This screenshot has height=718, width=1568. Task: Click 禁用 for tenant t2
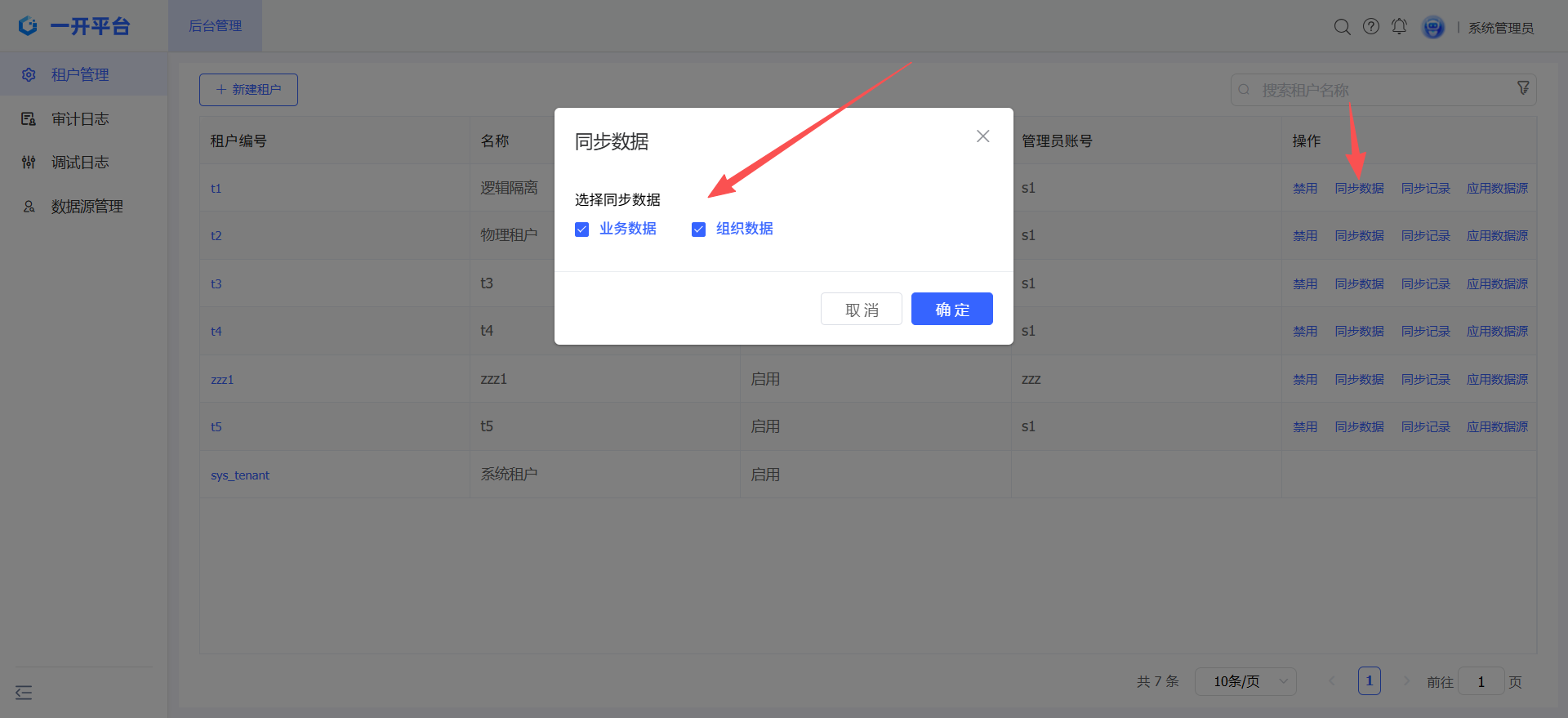coord(1305,236)
